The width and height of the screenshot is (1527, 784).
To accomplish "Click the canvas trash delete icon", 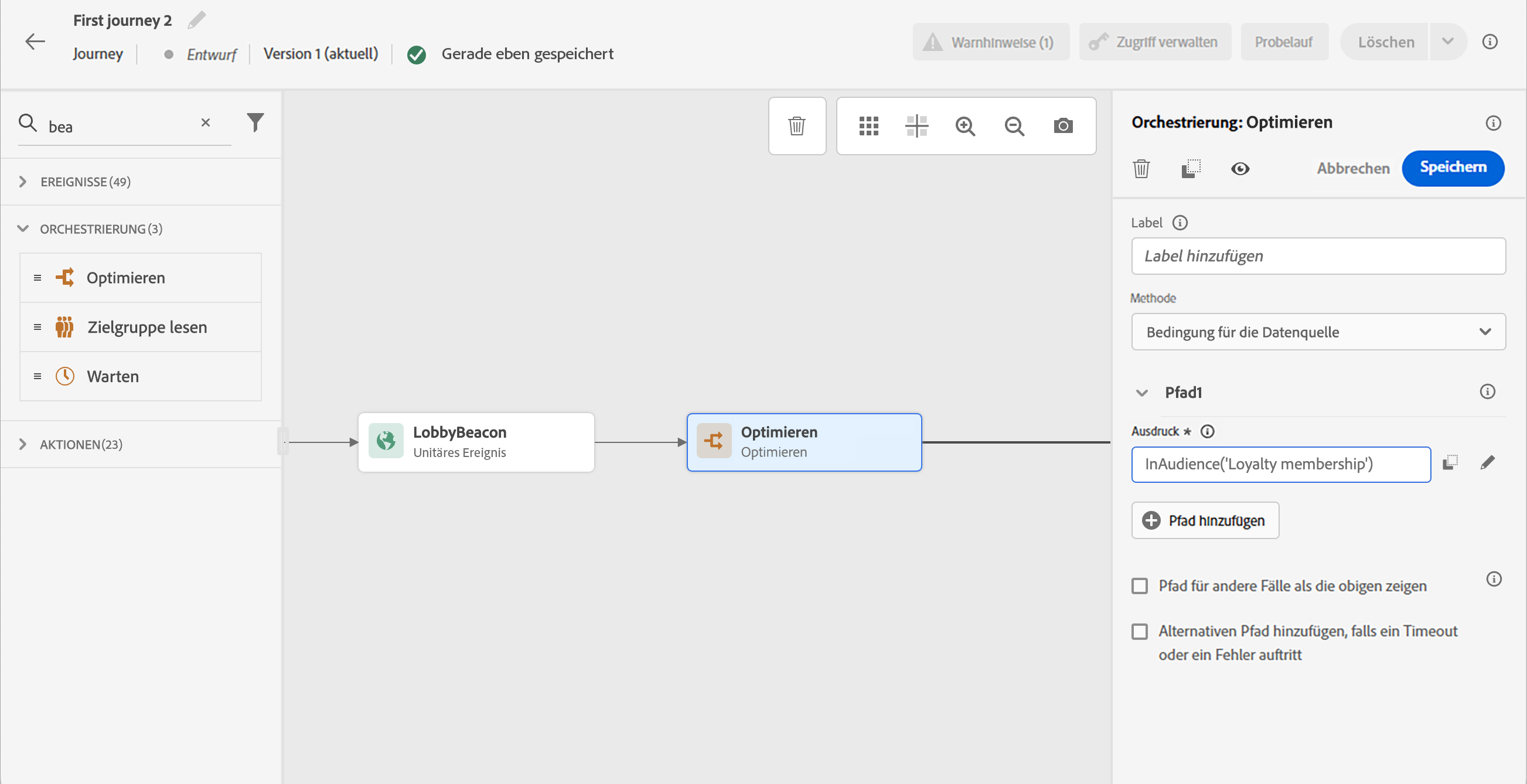I will [797, 125].
